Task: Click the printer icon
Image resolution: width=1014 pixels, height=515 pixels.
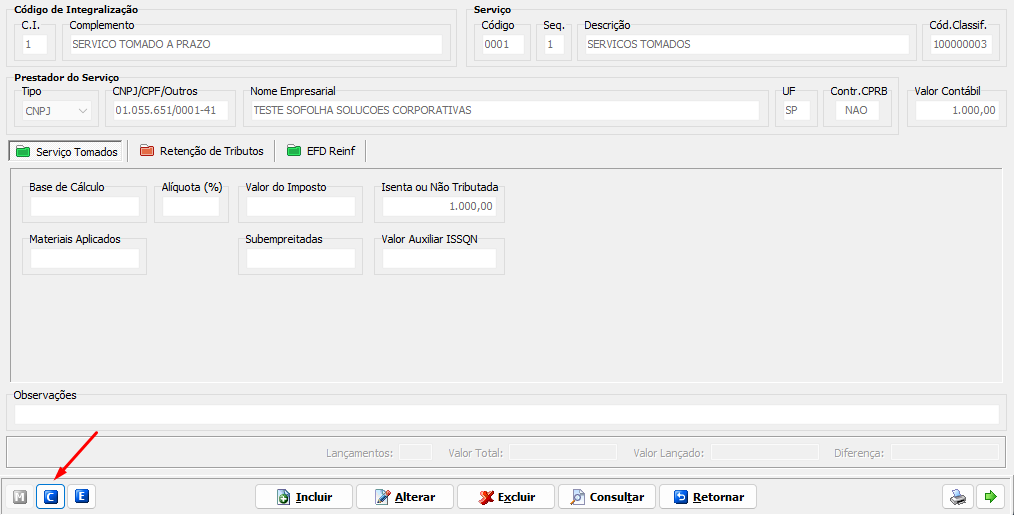Action: coord(958,496)
